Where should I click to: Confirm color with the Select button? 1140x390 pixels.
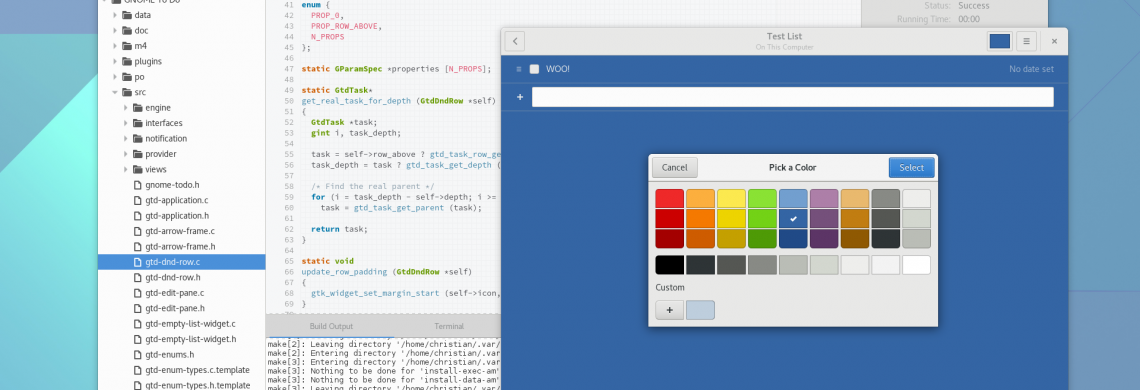(x=911, y=167)
